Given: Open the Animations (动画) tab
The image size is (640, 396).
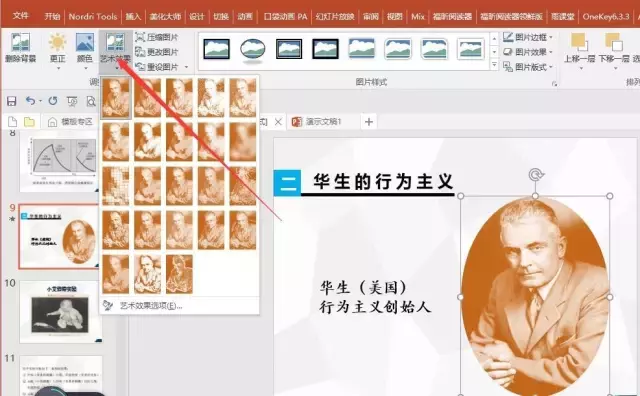Looking at the screenshot, I should pos(245,16).
